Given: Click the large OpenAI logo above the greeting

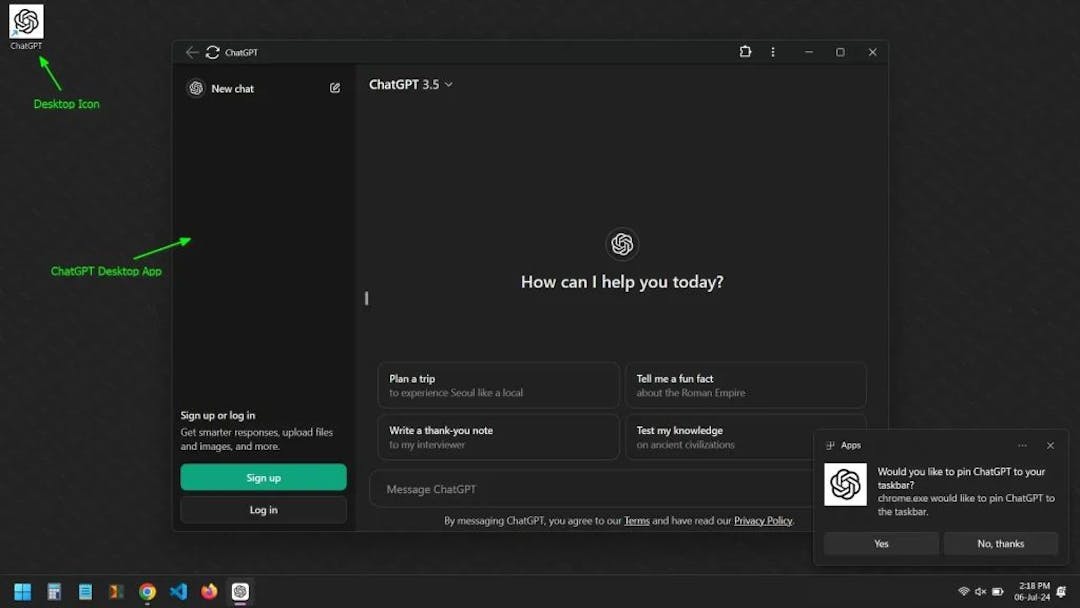Looking at the screenshot, I should [x=621, y=243].
